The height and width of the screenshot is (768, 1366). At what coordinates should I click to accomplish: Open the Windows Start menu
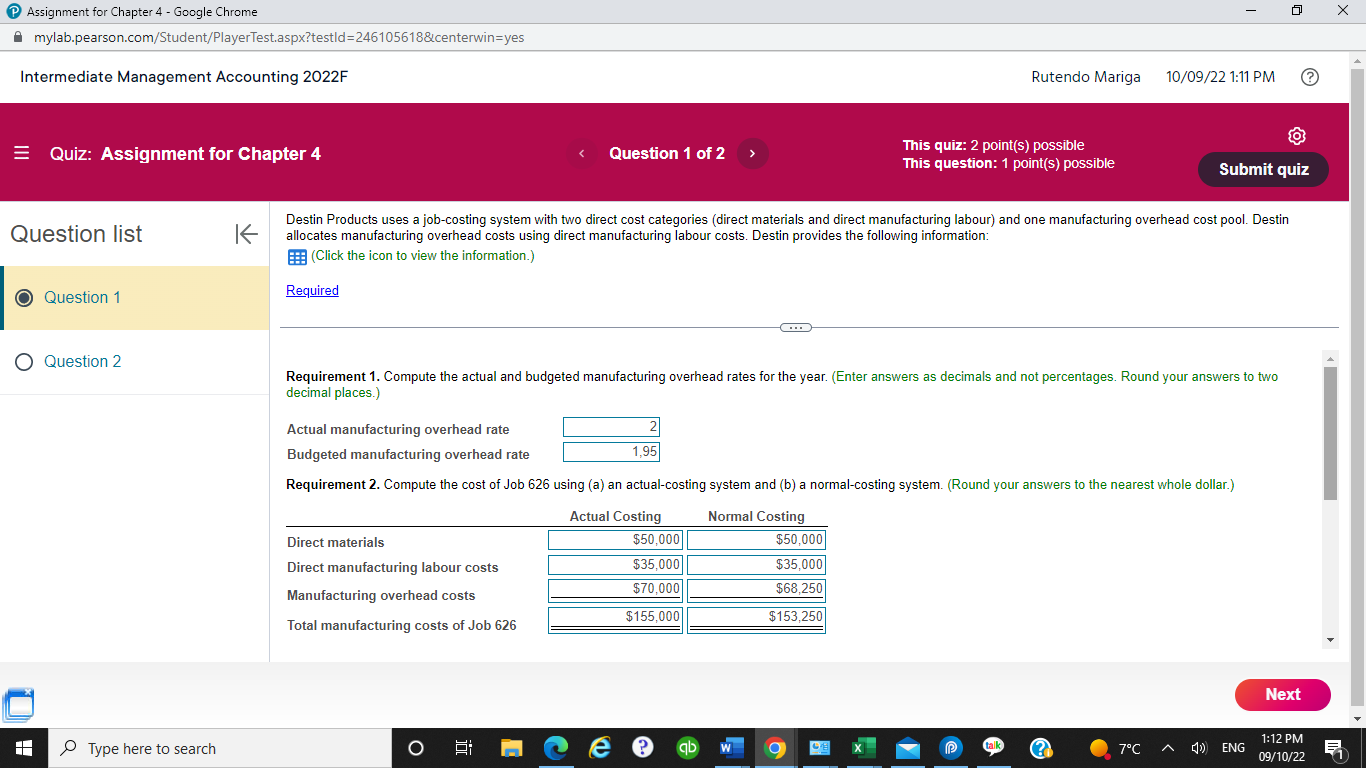pyautogui.click(x=21, y=747)
